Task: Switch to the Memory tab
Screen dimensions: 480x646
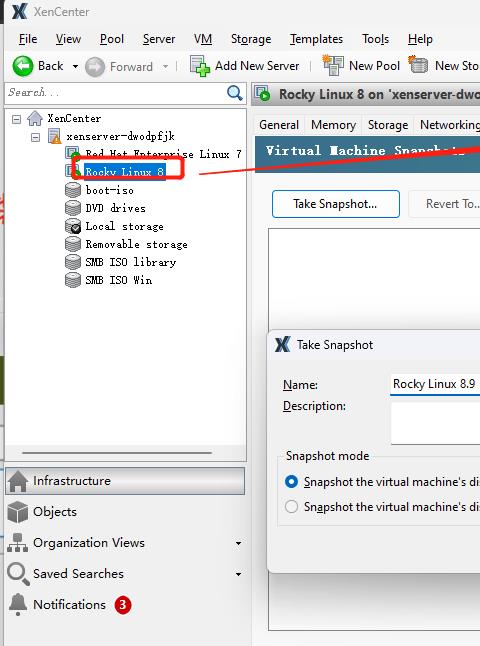Action: click(333, 125)
